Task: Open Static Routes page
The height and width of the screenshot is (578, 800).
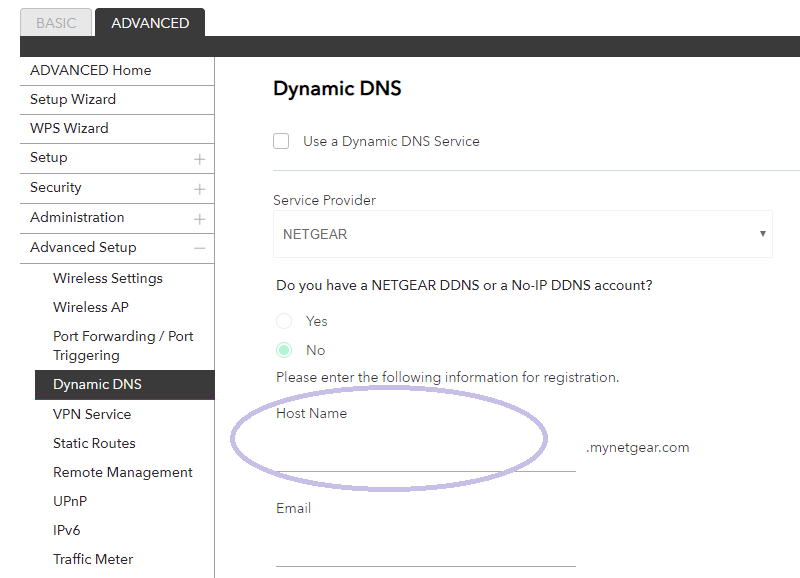Action: (x=94, y=443)
